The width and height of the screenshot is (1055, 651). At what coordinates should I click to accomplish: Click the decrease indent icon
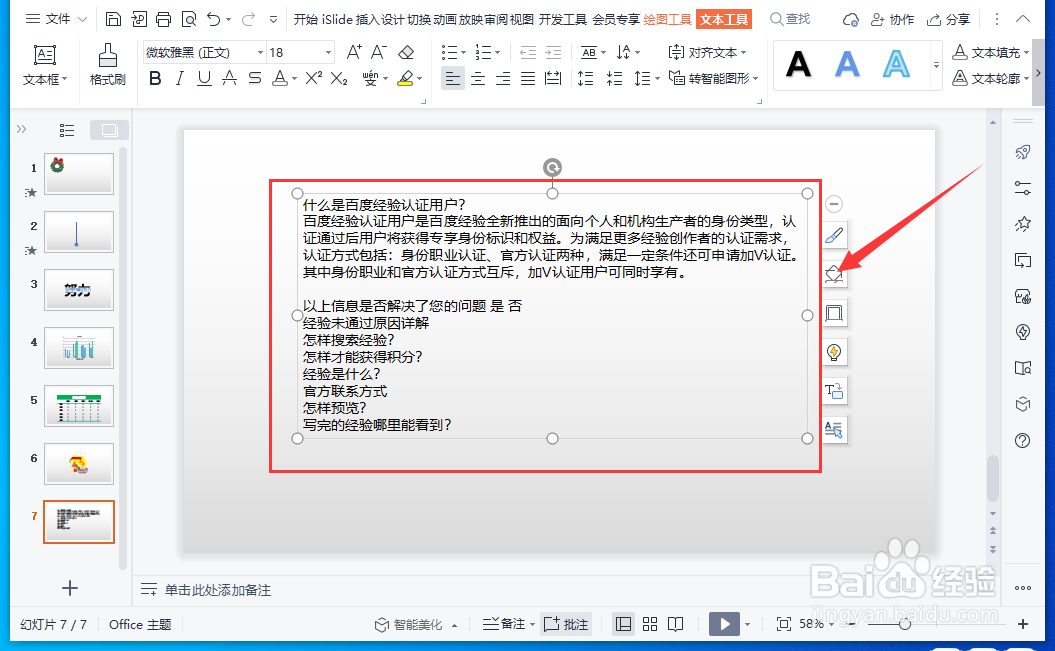click(x=528, y=52)
